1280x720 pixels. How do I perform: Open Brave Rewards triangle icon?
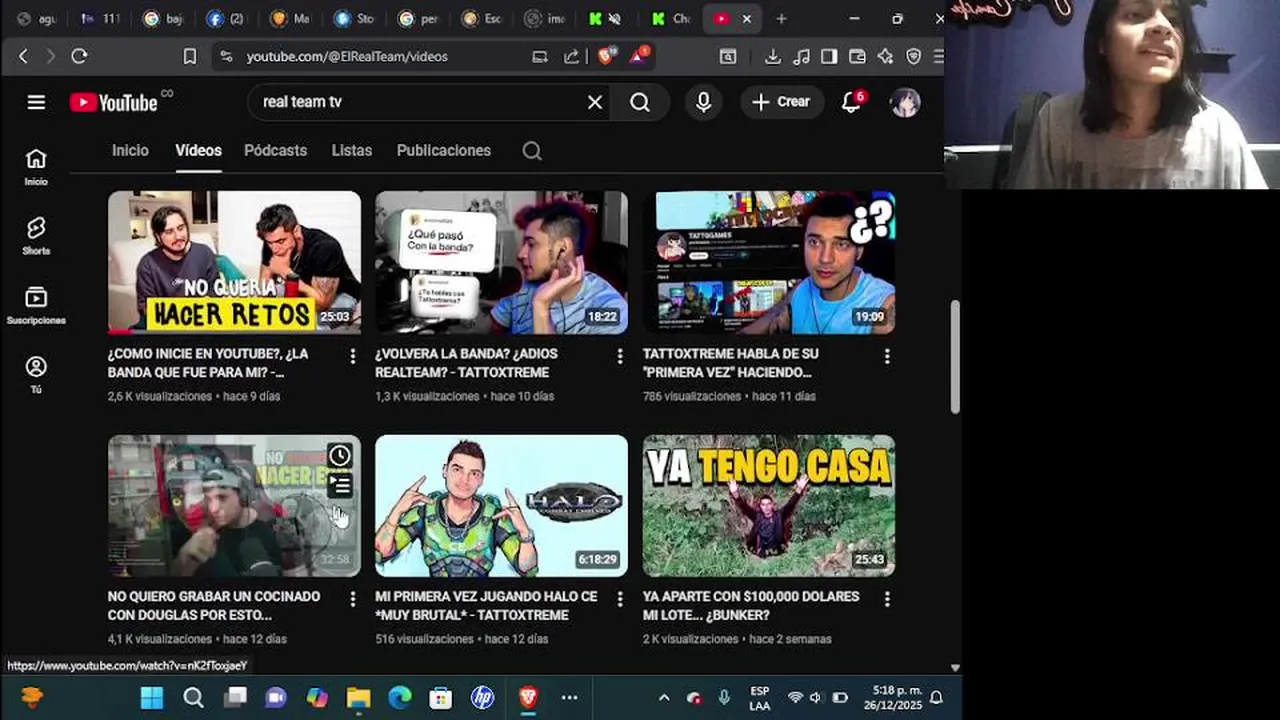pyautogui.click(x=639, y=56)
